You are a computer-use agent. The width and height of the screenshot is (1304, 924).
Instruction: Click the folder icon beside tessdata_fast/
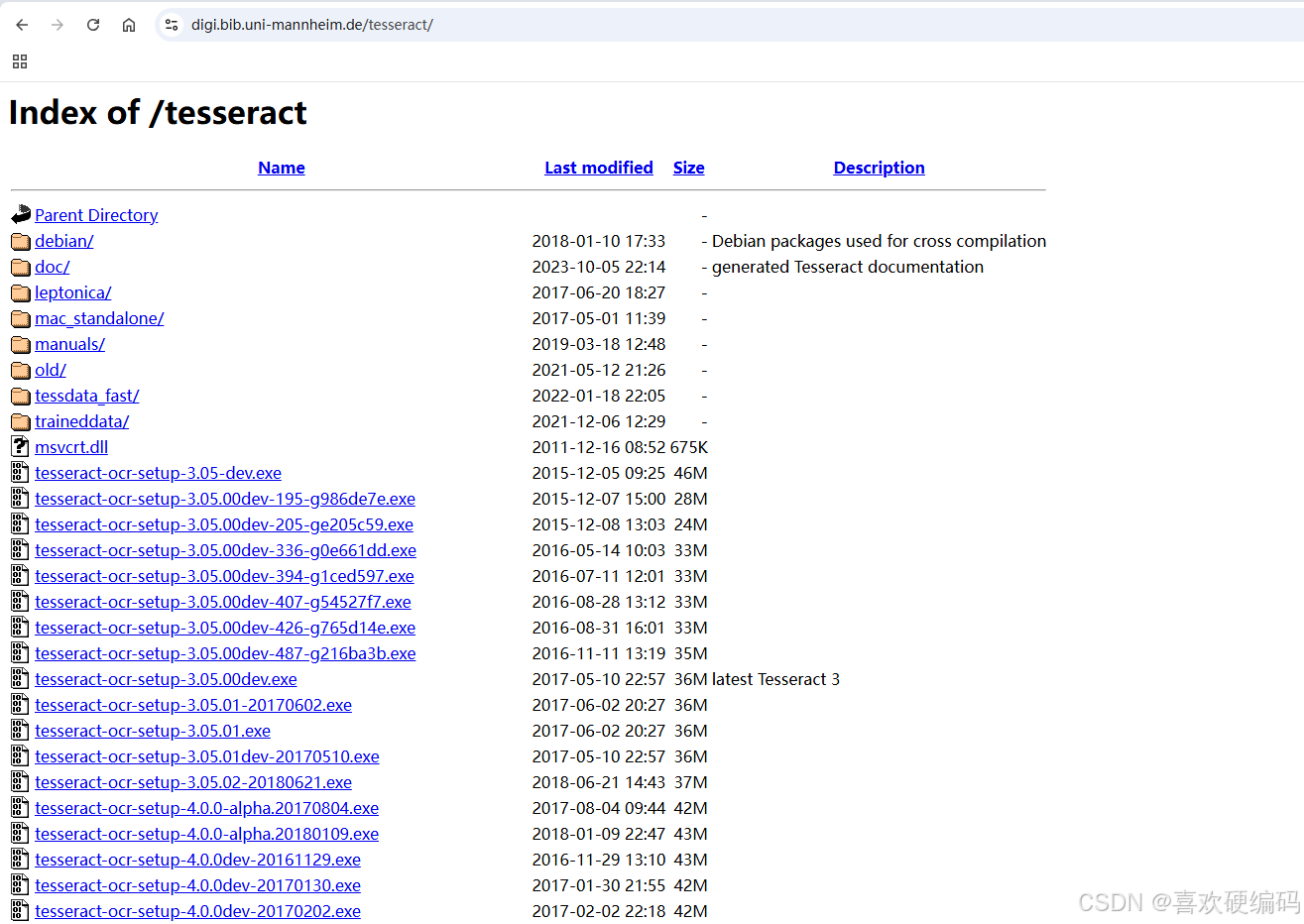[x=21, y=396]
